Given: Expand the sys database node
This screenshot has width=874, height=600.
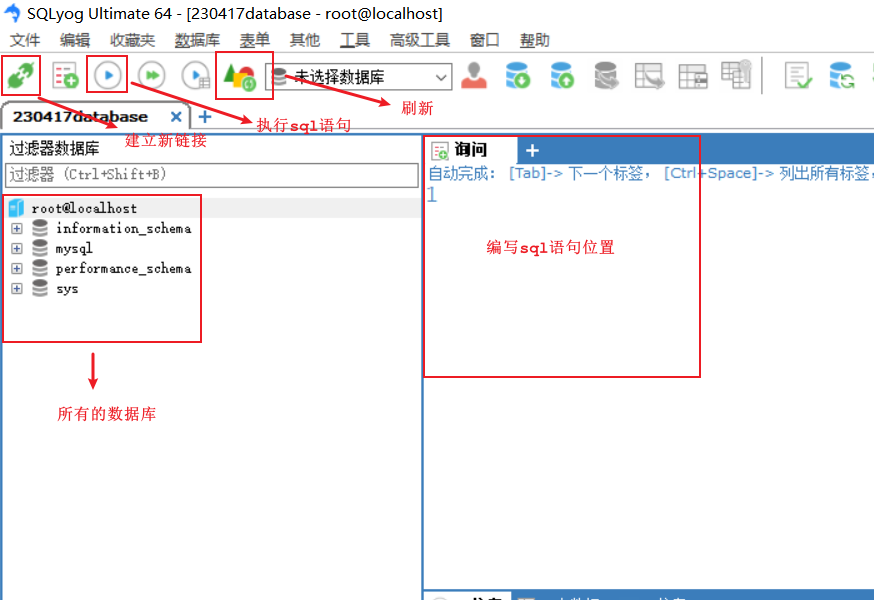Looking at the screenshot, I should pos(17,289).
